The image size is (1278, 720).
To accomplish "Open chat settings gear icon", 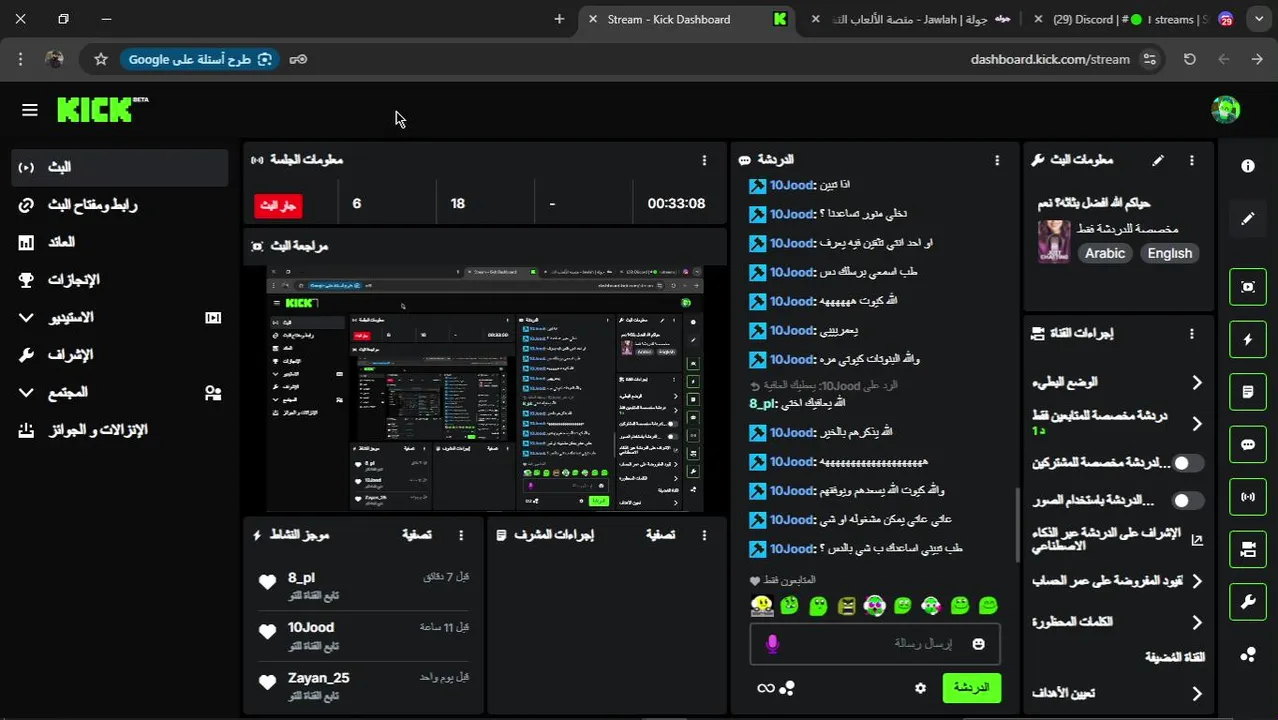I will 921,688.
